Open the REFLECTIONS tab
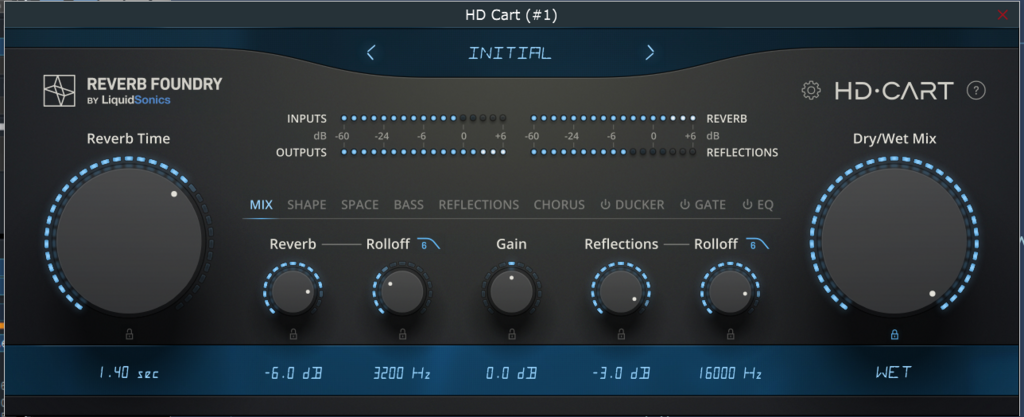This screenshot has height=417, width=1024. pyautogui.click(x=479, y=205)
